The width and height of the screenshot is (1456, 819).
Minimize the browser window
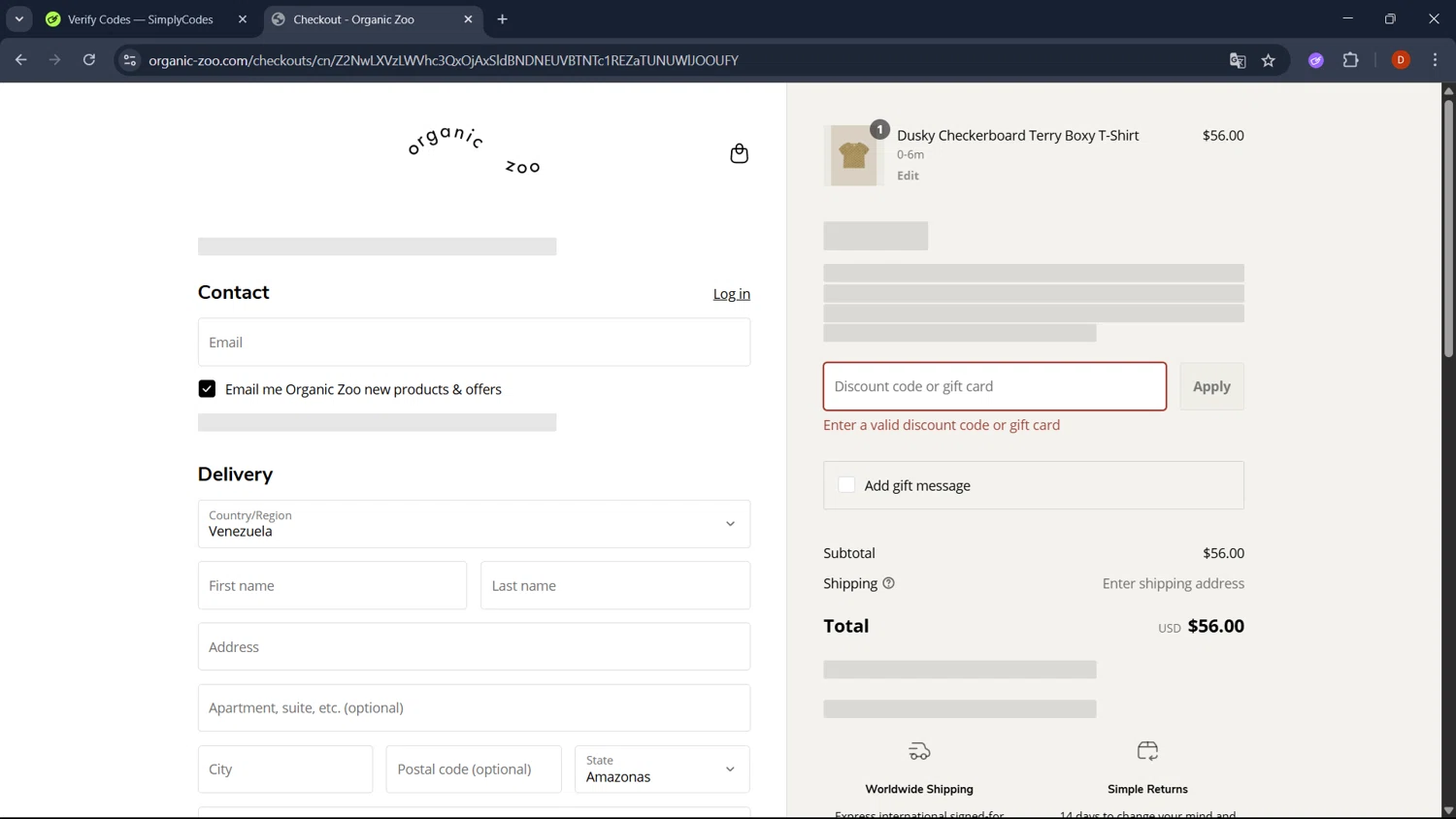(1347, 18)
